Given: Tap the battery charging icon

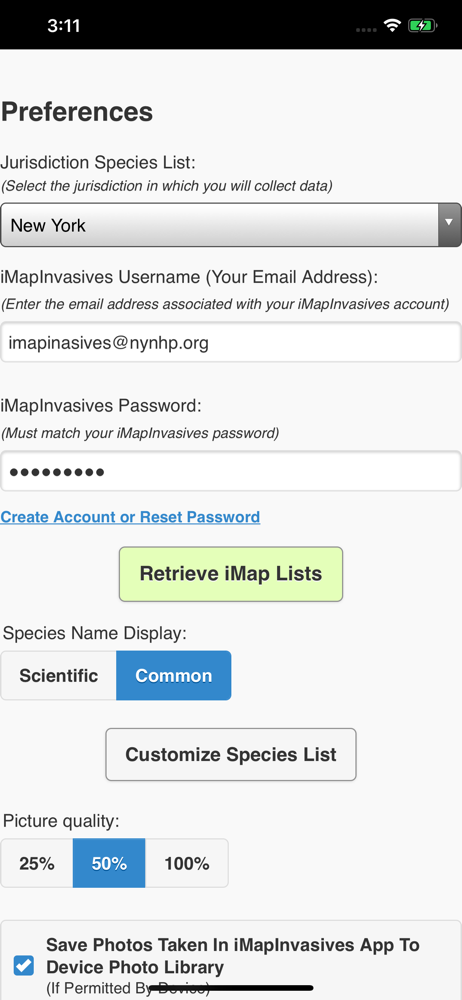Looking at the screenshot, I should [x=422, y=26].
